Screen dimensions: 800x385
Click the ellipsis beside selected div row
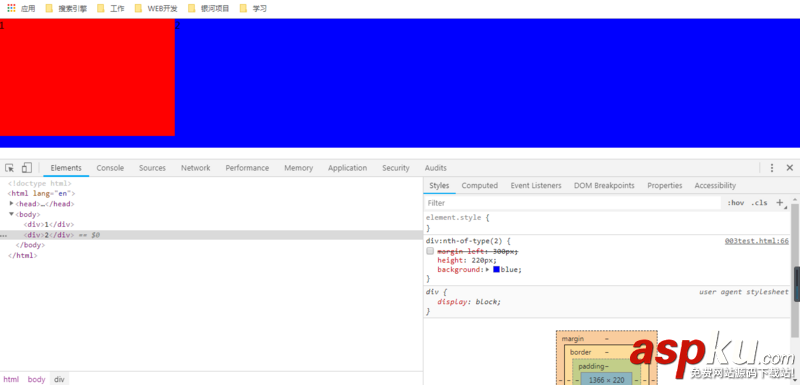click(x=4, y=235)
